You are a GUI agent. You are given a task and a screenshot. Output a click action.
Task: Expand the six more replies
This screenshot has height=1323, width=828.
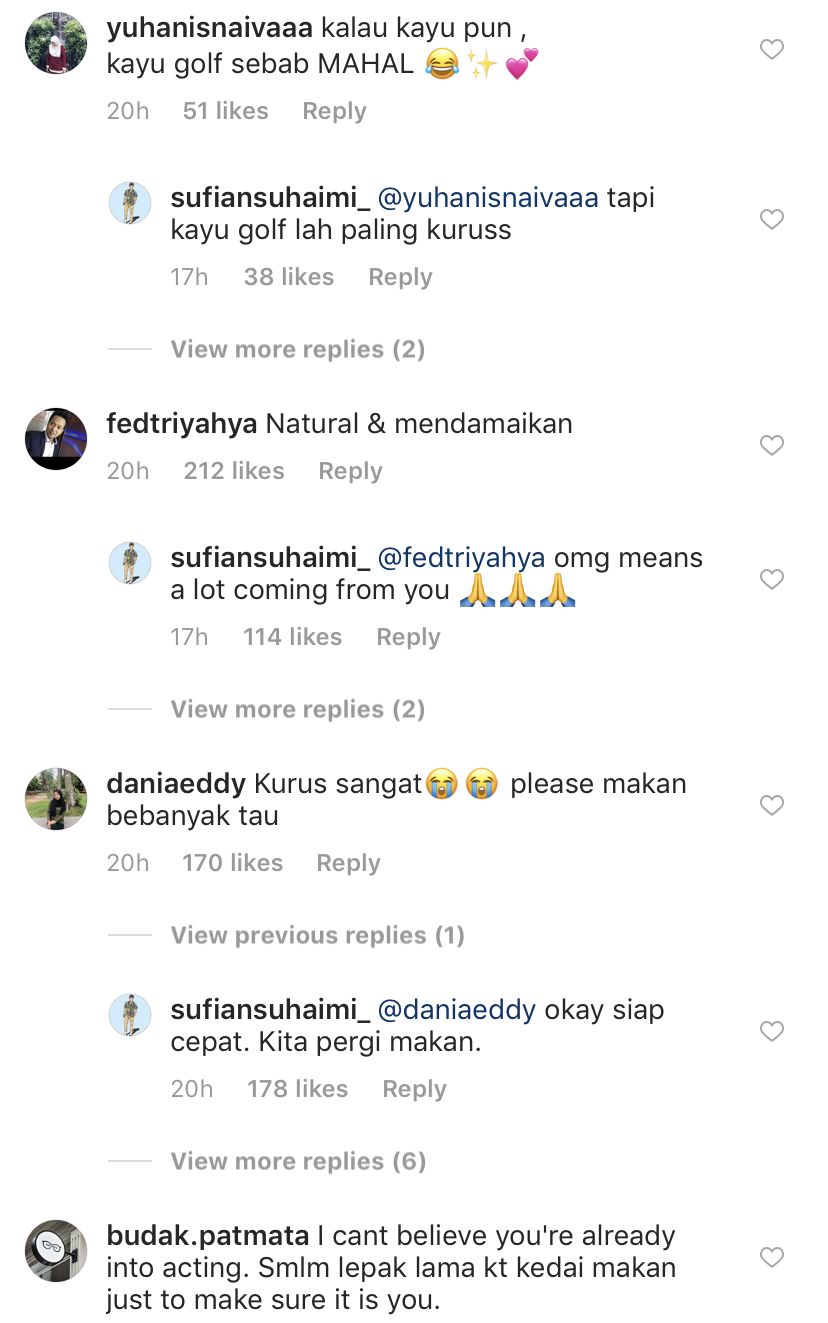coord(297,1161)
